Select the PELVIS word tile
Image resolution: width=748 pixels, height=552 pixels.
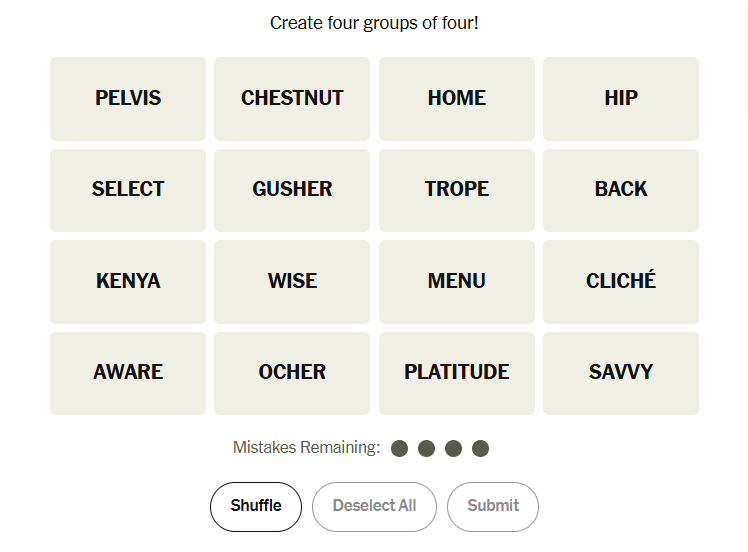click(128, 98)
